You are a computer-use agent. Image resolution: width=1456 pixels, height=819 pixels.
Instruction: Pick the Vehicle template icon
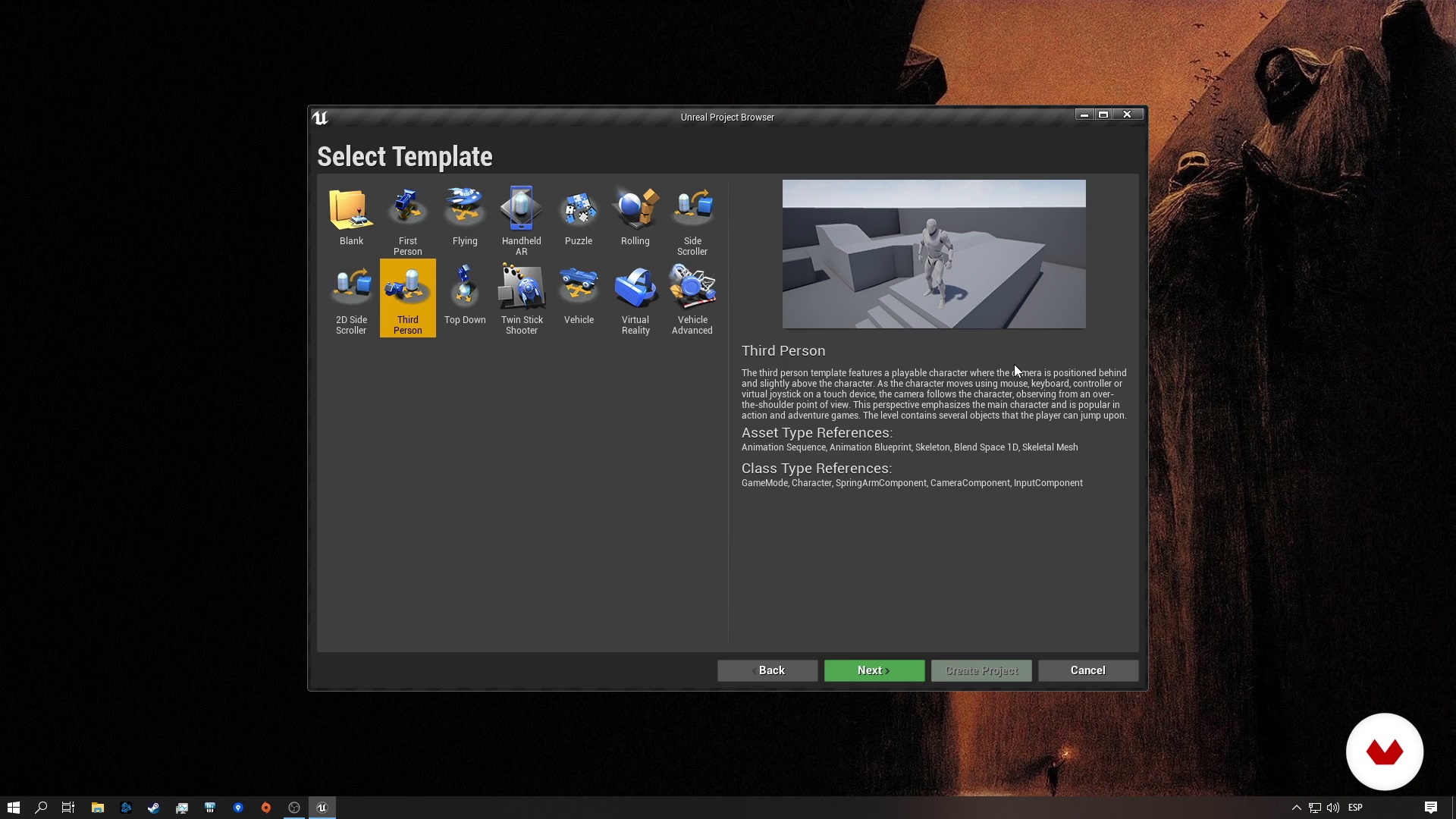(x=579, y=289)
